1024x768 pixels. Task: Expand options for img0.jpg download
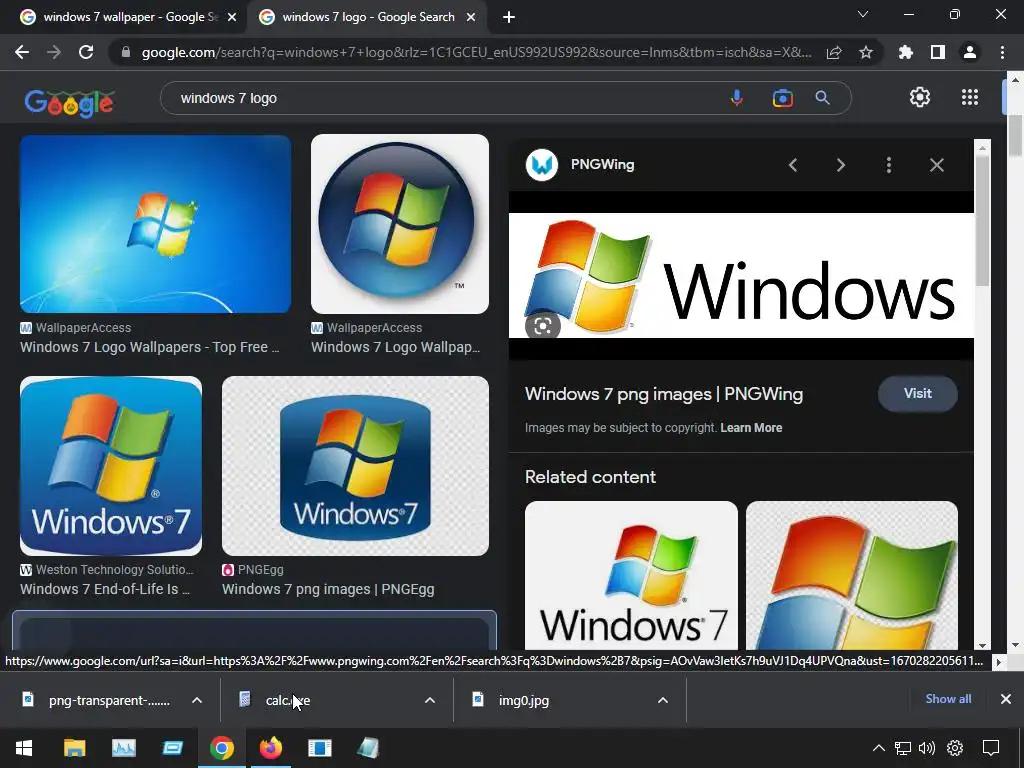(x=663, y=700)
